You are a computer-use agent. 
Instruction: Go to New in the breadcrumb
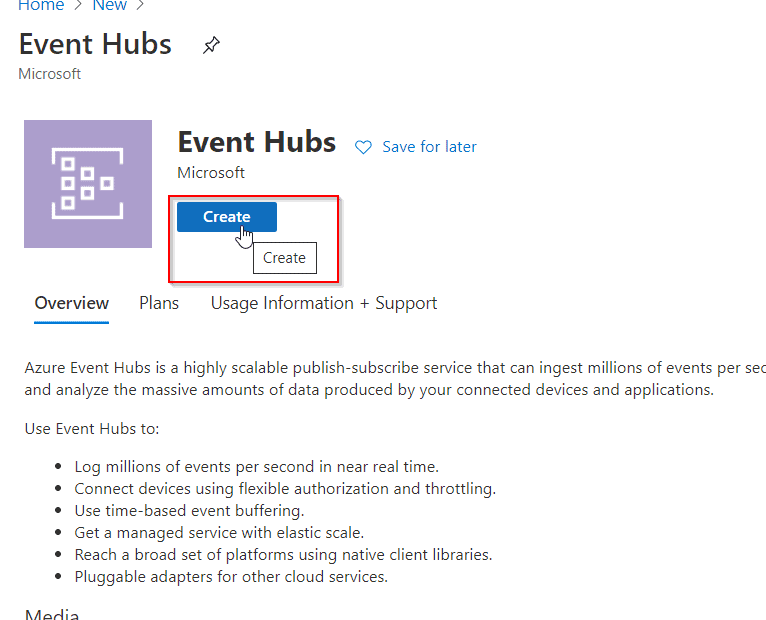109,5
